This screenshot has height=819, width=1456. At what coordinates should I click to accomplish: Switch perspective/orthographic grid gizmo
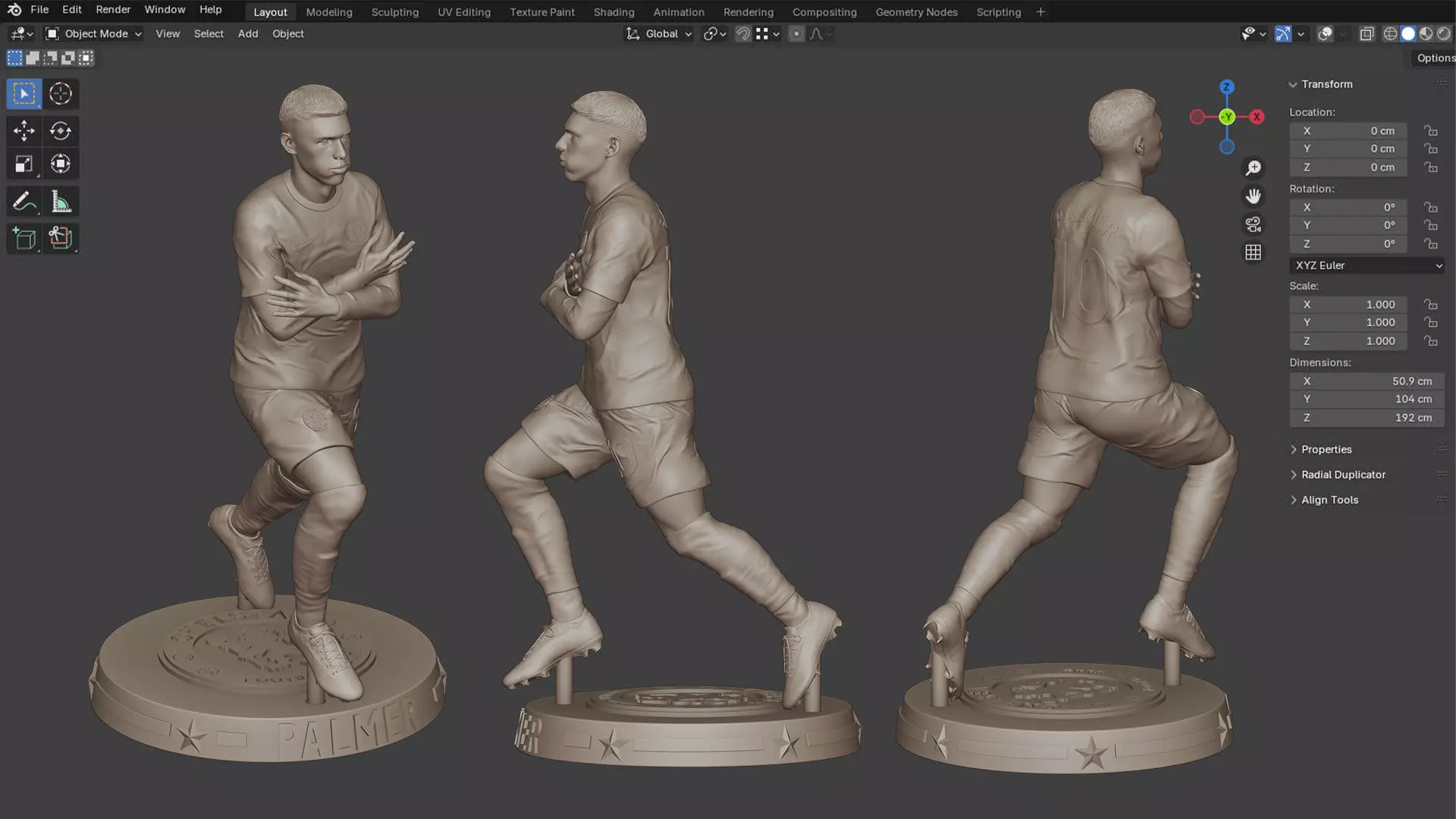[1254, 253]
